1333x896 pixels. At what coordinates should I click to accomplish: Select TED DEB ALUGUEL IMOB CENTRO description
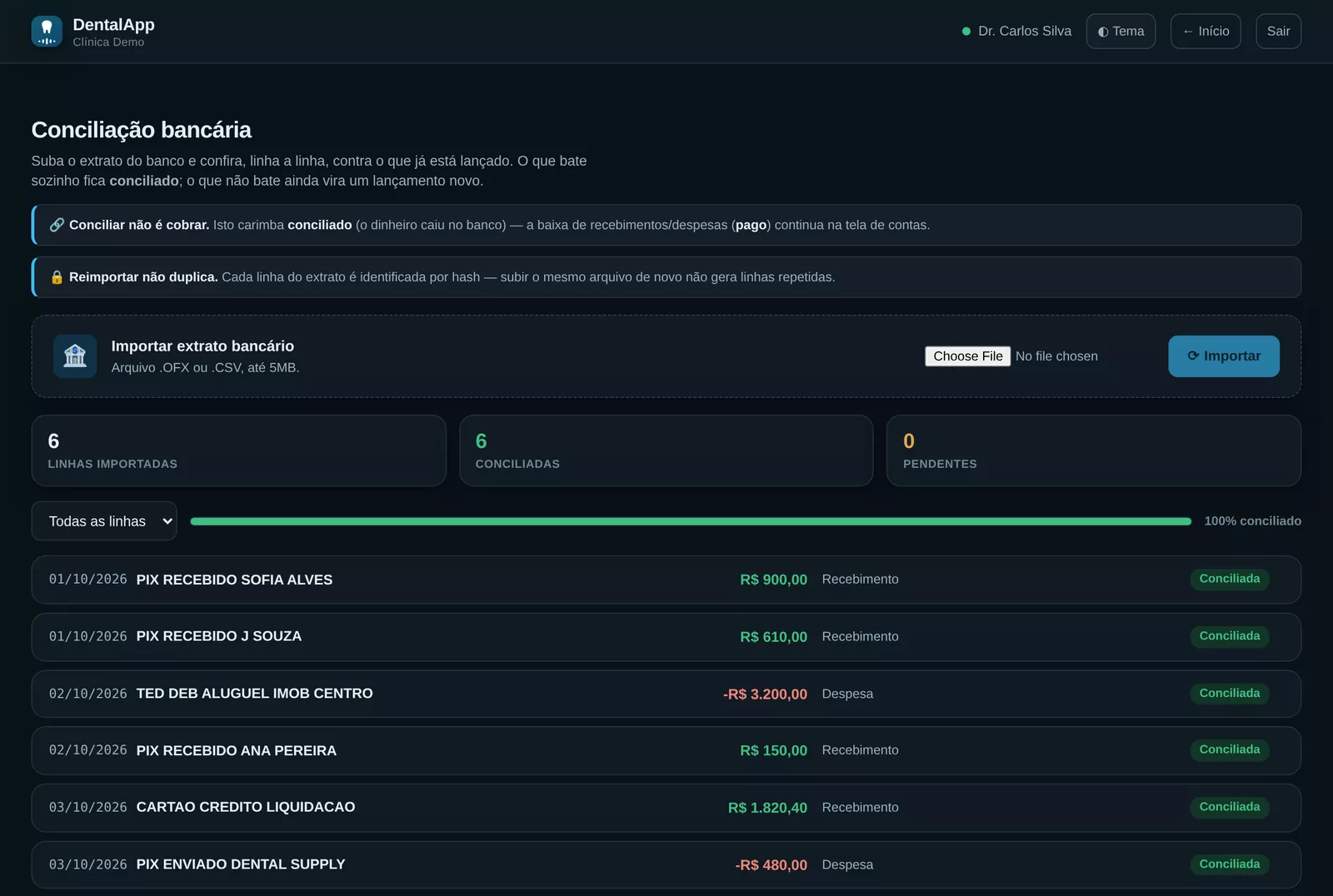[254, 694]
